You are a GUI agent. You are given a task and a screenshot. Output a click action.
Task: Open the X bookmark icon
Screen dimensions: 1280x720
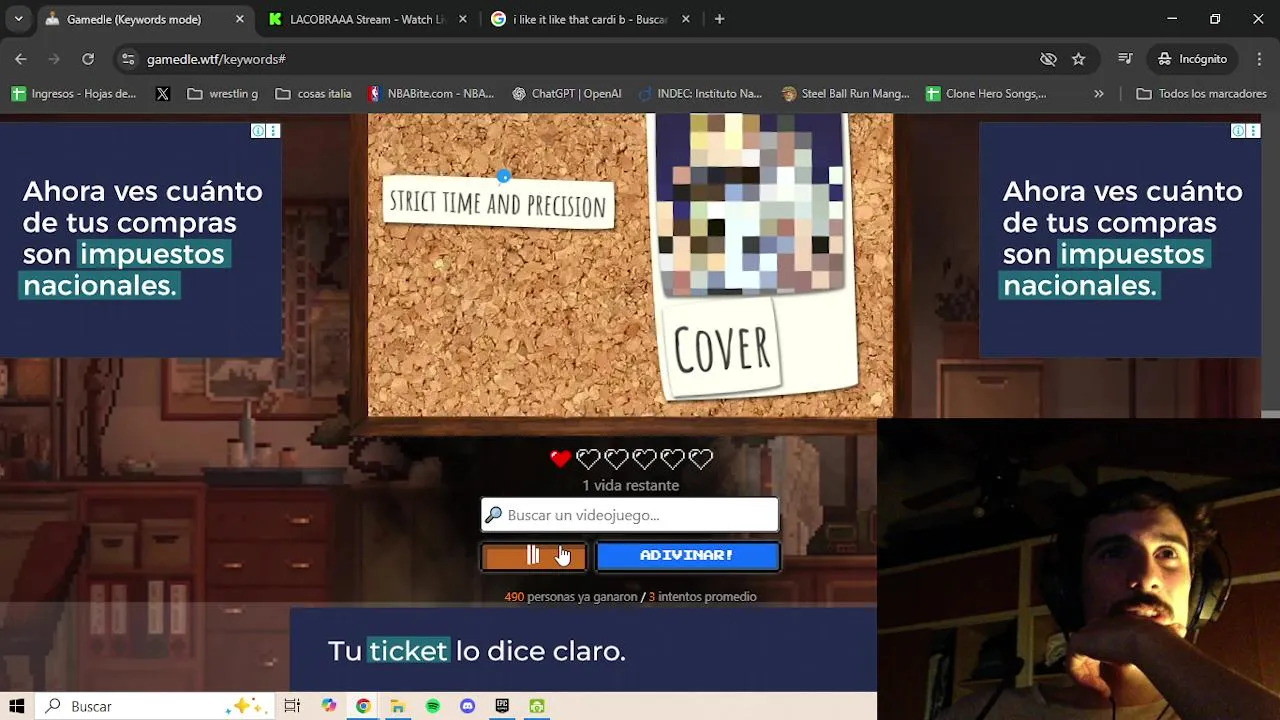[x=163, y=94]
